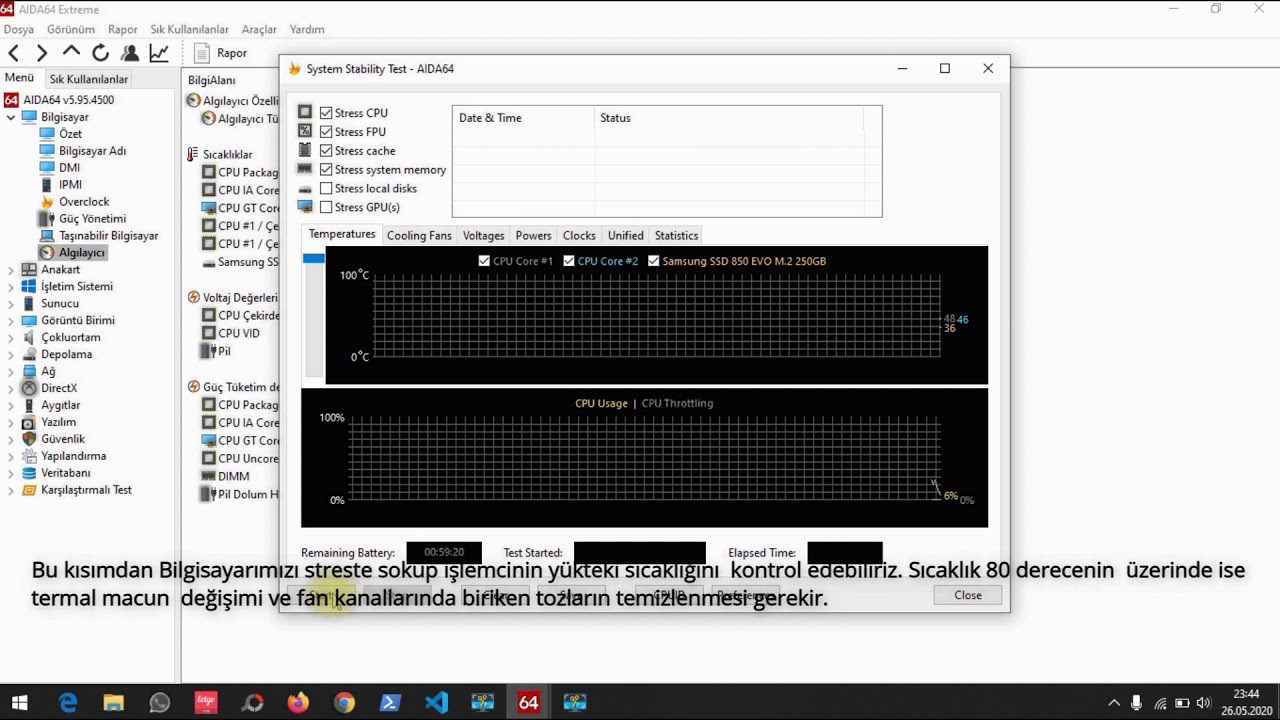The image size is (1280, 720).
Task: Toggle the Stress system memory checkbox
Action: (326, 170)
